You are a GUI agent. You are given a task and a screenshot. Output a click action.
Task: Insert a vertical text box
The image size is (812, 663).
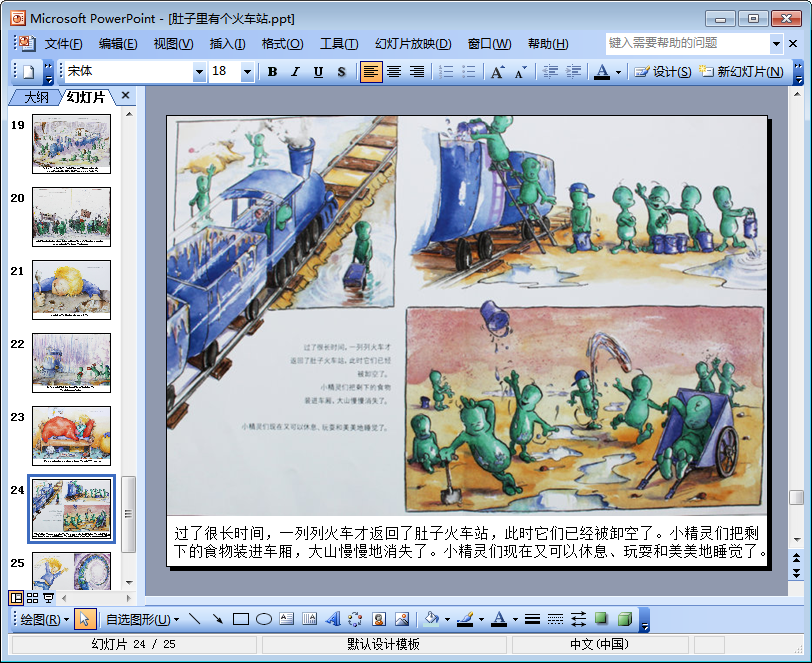309,619
